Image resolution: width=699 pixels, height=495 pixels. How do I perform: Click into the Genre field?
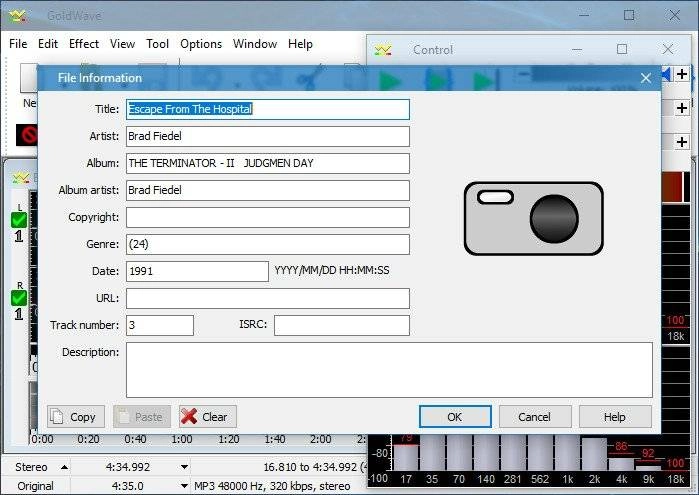[267, 244]
